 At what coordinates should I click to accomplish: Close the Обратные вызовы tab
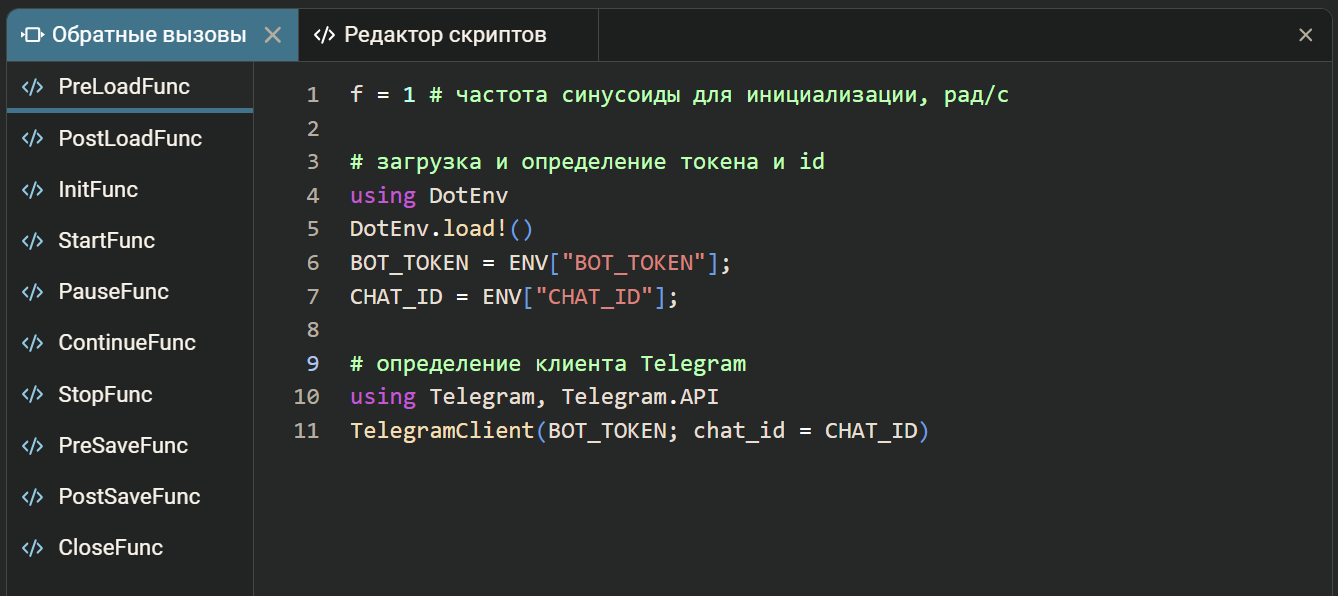point(272,35)
